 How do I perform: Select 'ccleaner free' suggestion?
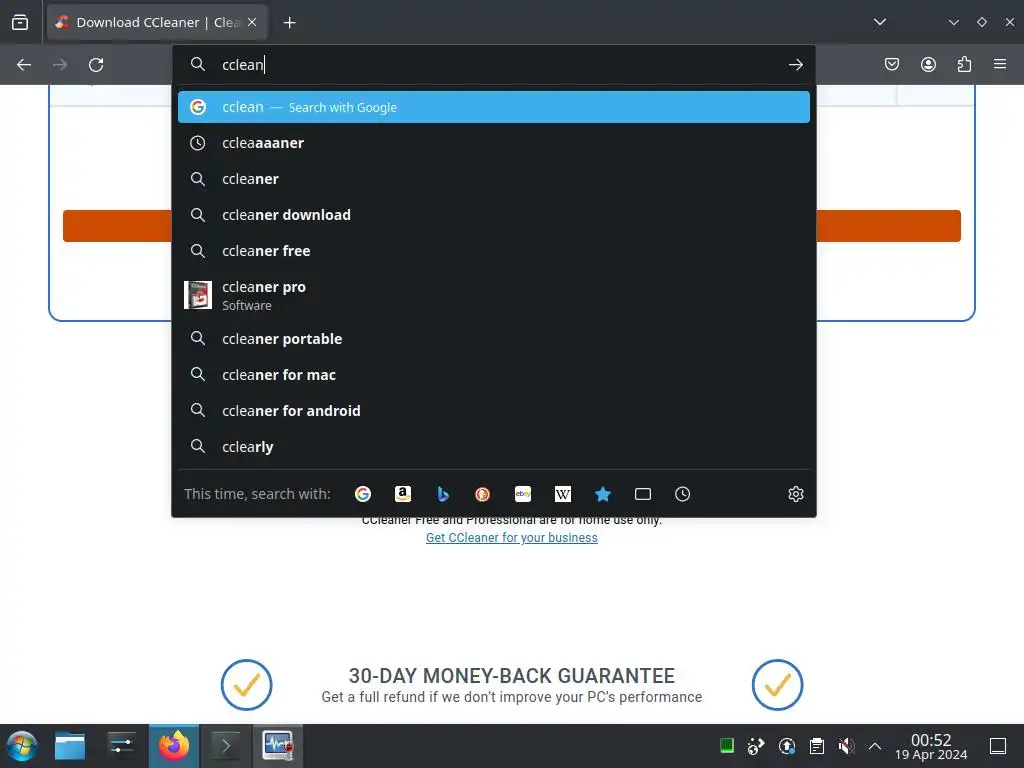[x=494, y=251]
